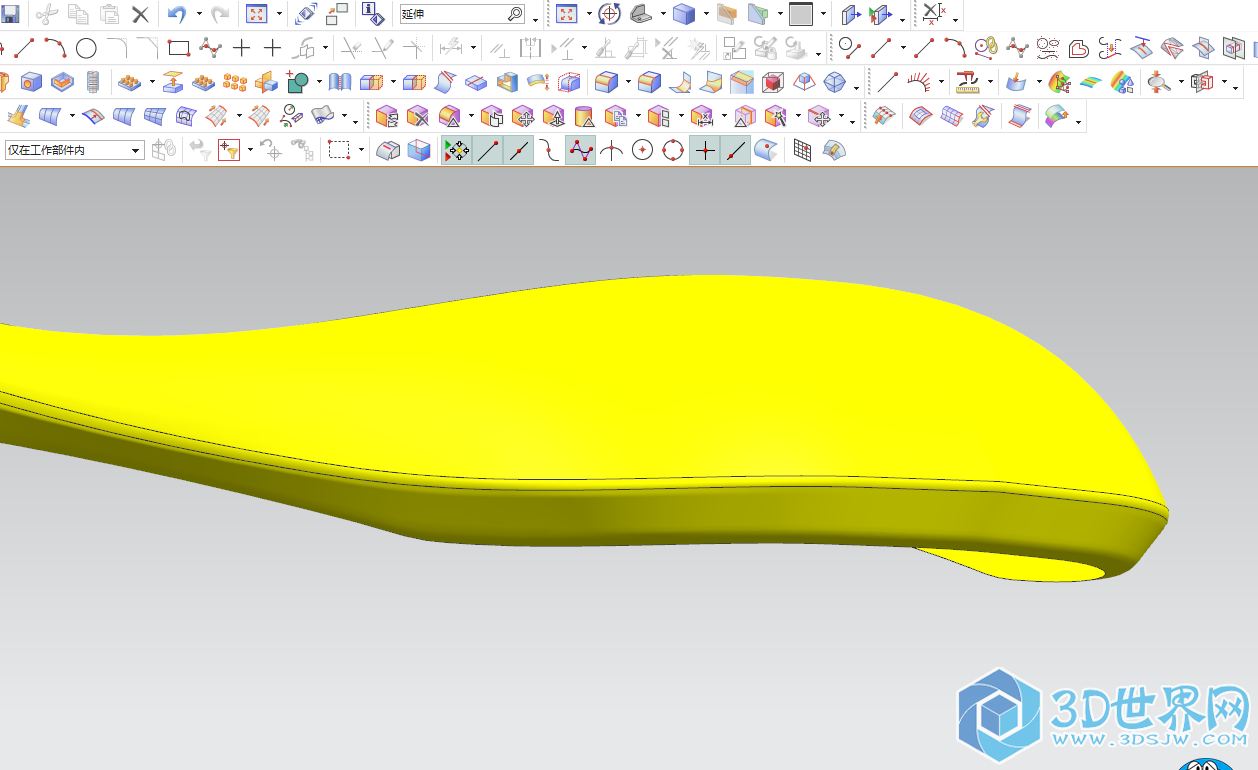Click the Delete Face icon with X

(417, 117)
